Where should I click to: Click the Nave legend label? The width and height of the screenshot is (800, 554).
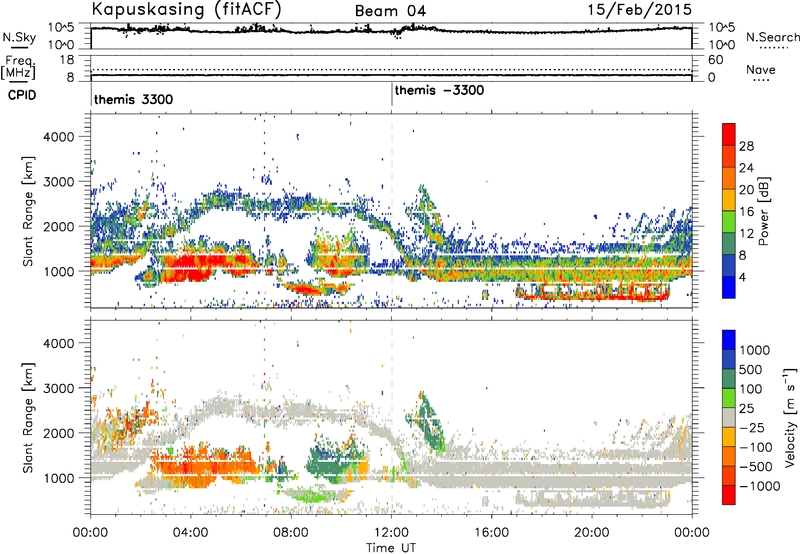tap(761, 69)
